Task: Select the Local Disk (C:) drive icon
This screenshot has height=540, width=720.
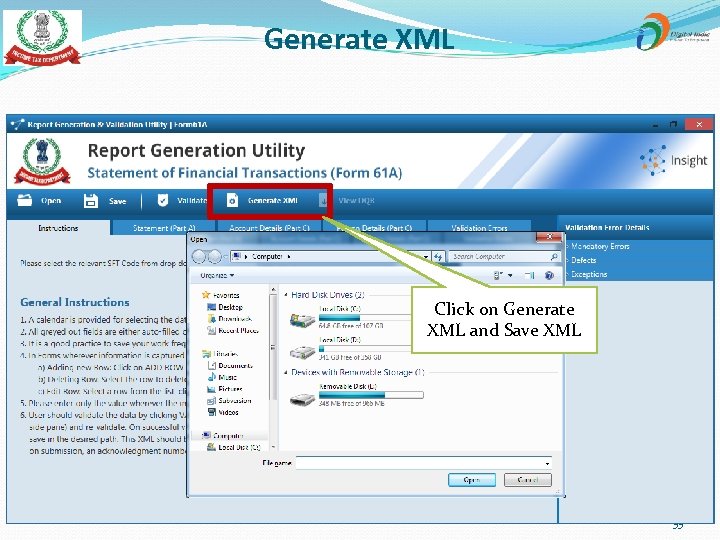Action: click(302, 319)
